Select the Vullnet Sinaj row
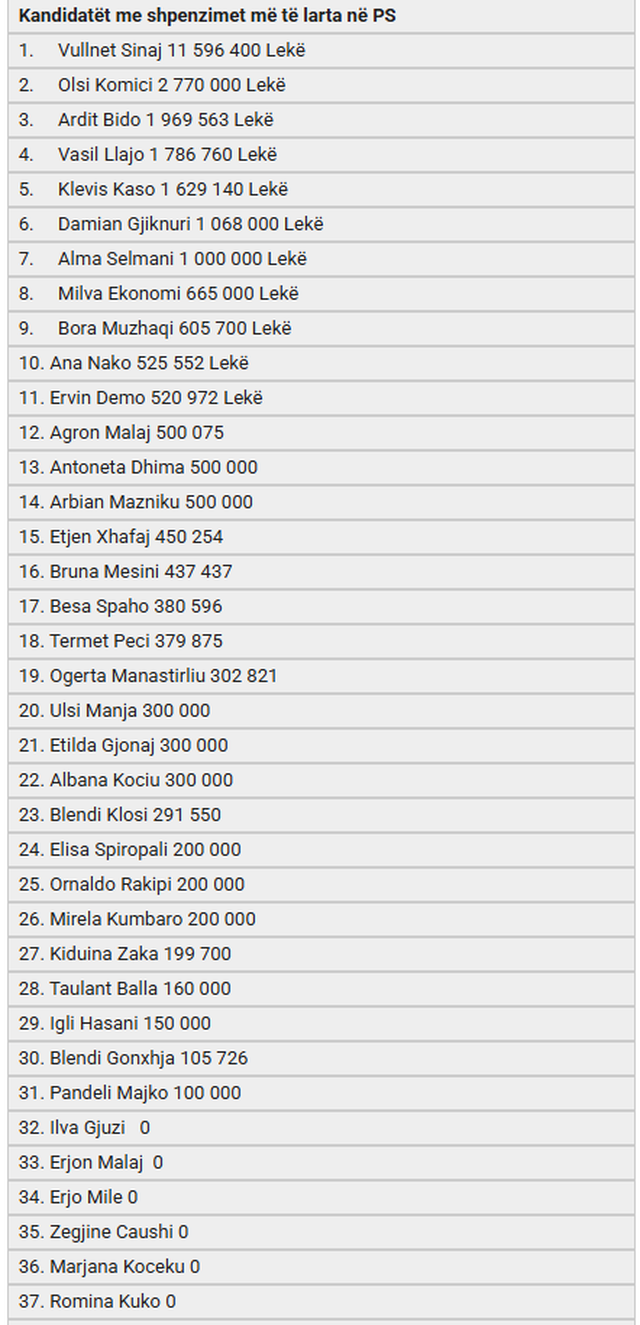Image resolution: width=640 pixels, height=1325 pixels. click(x=320, y=50)
